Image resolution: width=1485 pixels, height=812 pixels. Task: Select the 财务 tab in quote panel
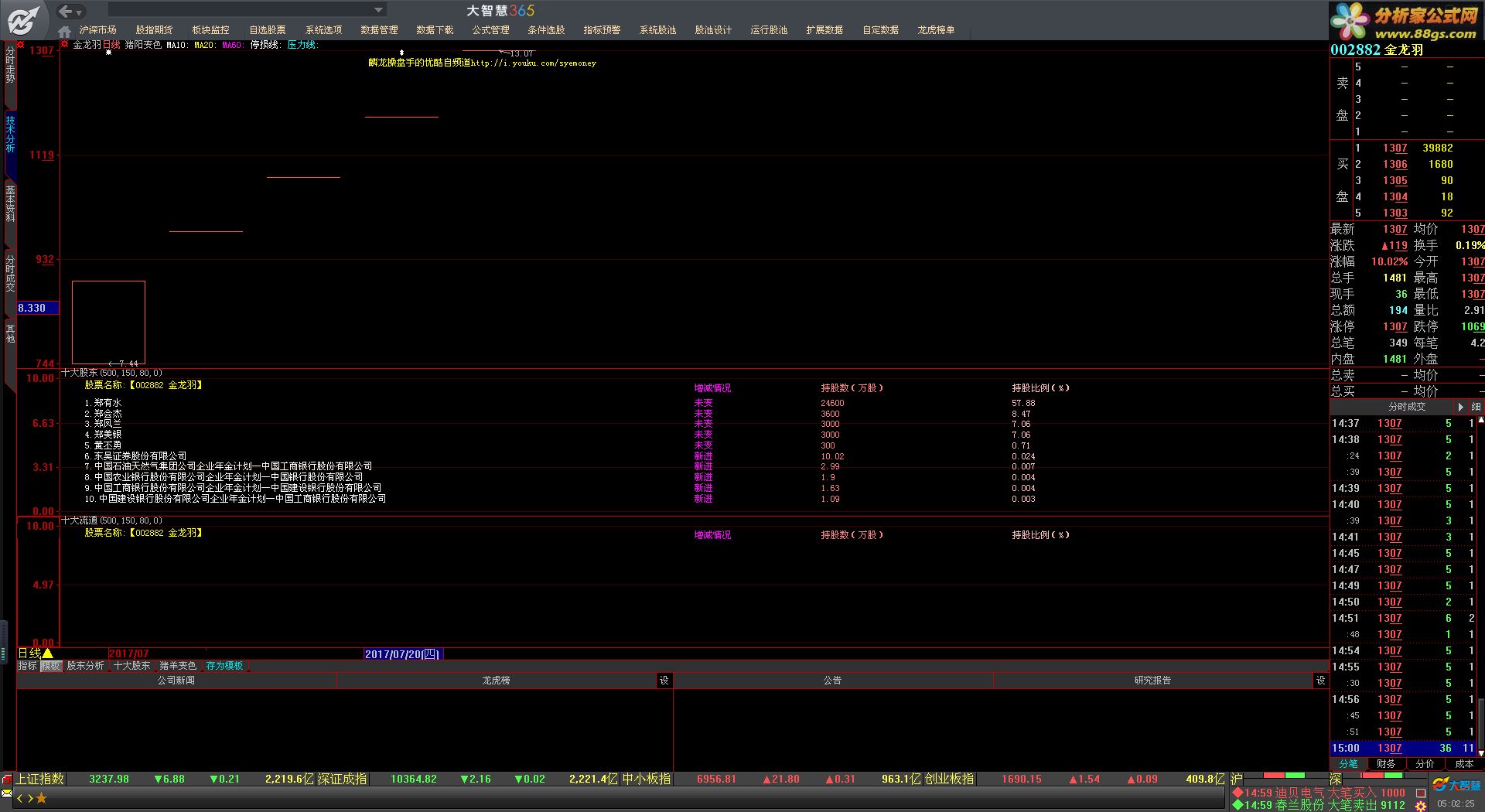[1386, 764]
